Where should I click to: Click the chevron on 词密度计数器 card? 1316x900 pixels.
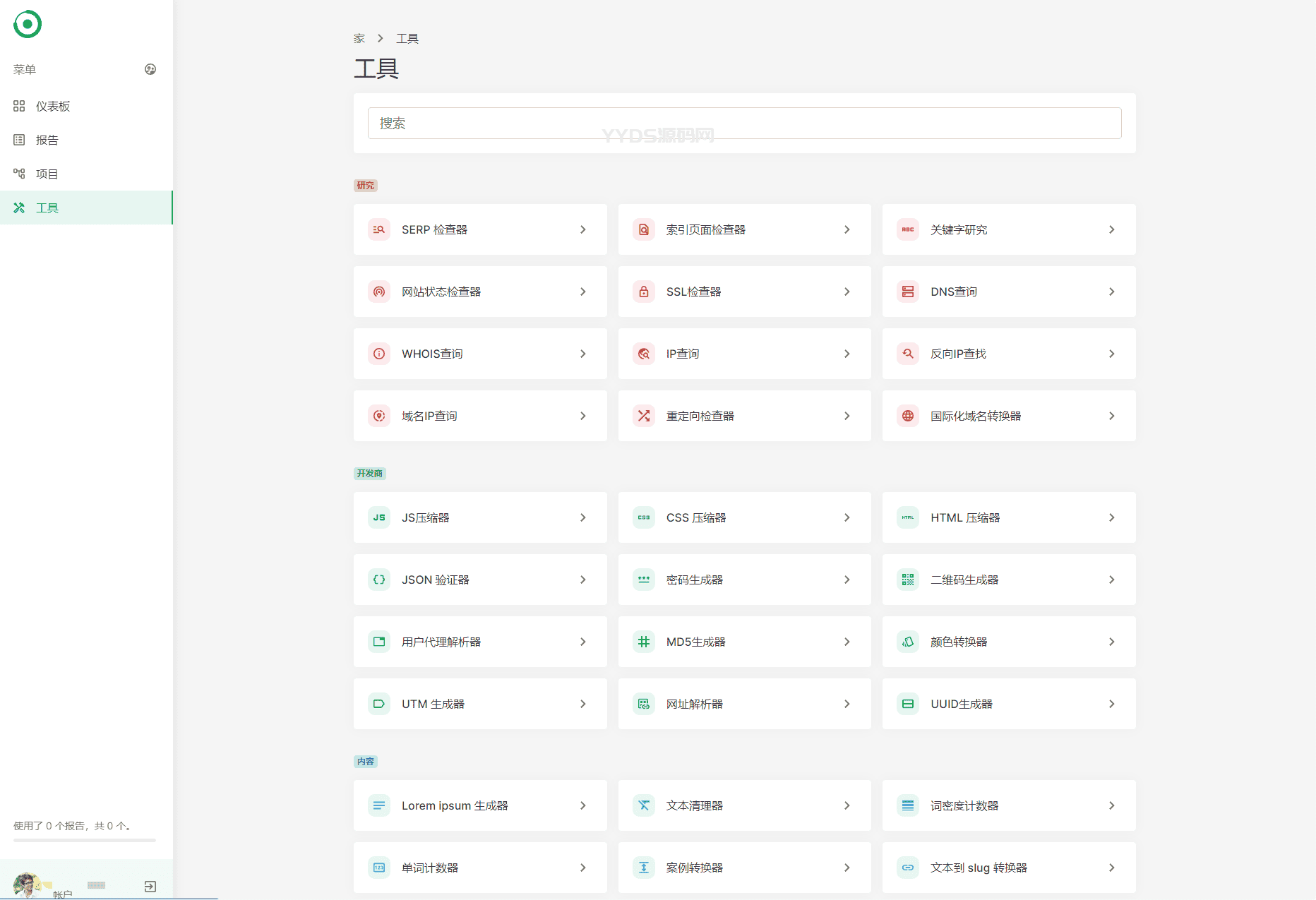pos(1112,805)
